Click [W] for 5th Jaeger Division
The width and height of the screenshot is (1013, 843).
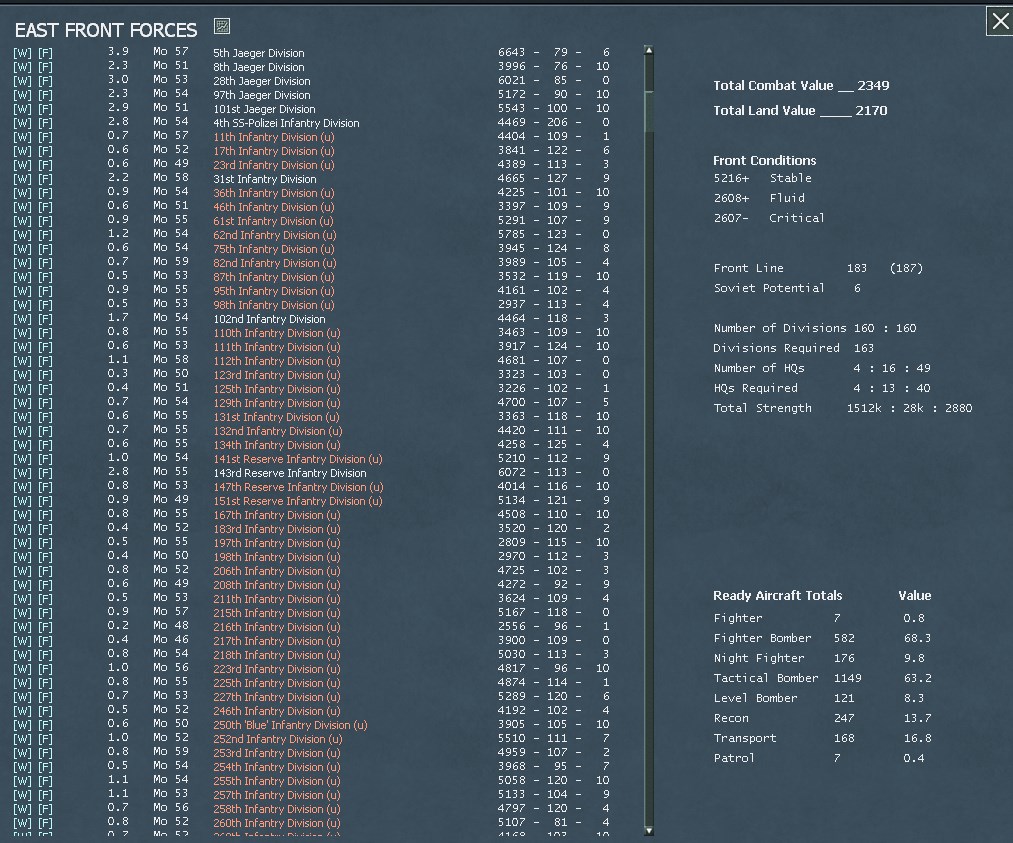click(23, 53)
